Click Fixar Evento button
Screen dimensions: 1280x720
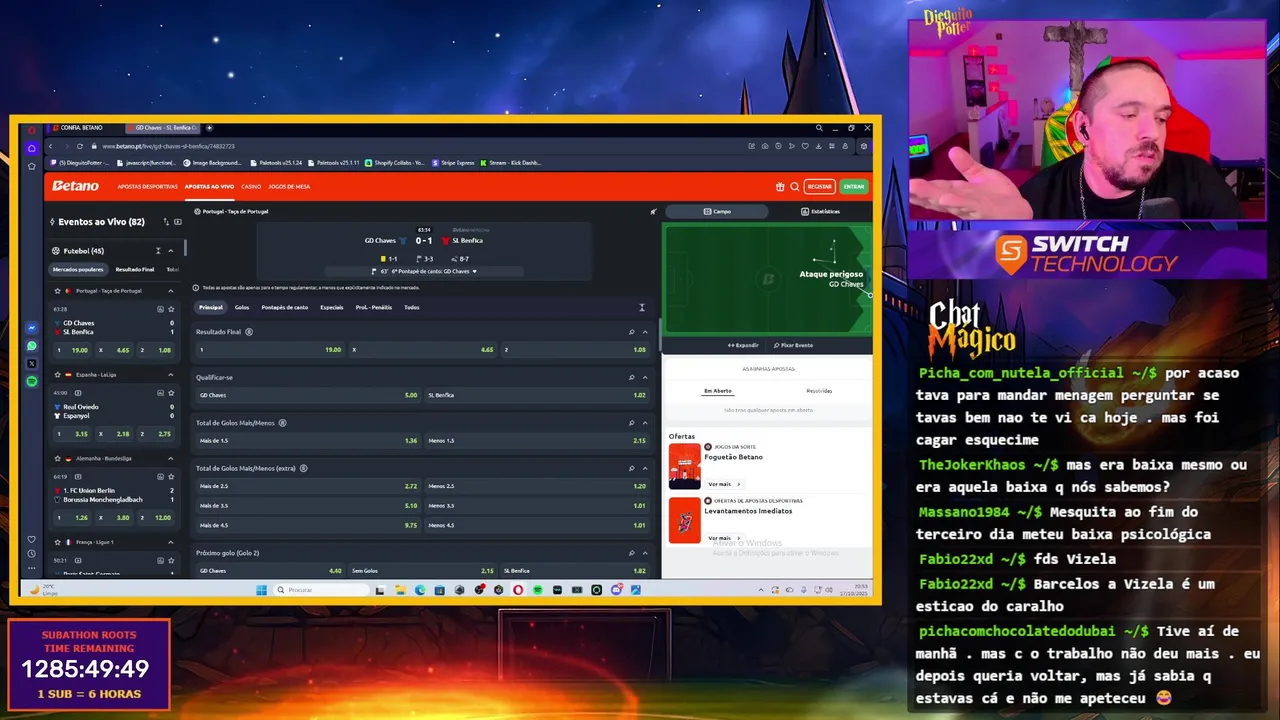[x=793, y=345]
